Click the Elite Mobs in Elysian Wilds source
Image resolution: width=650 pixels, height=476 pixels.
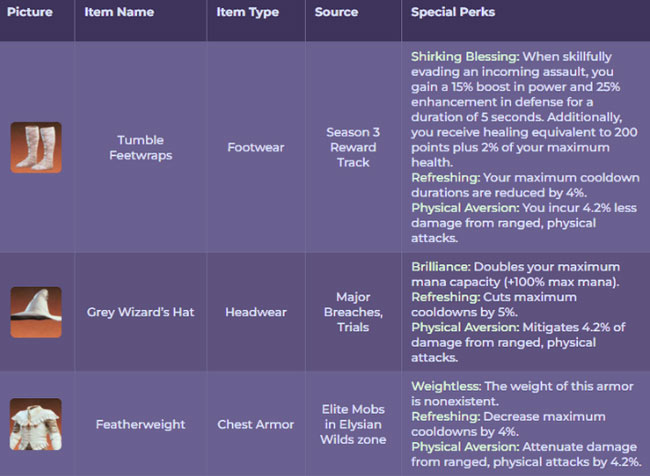coord(354,424)
